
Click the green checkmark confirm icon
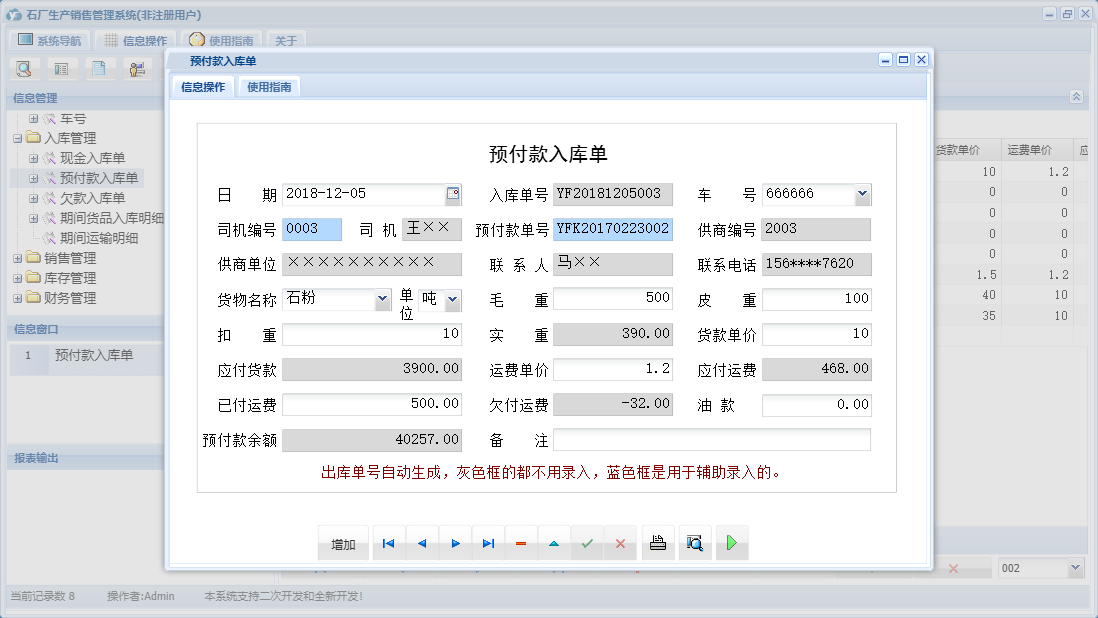pos(587,543)
